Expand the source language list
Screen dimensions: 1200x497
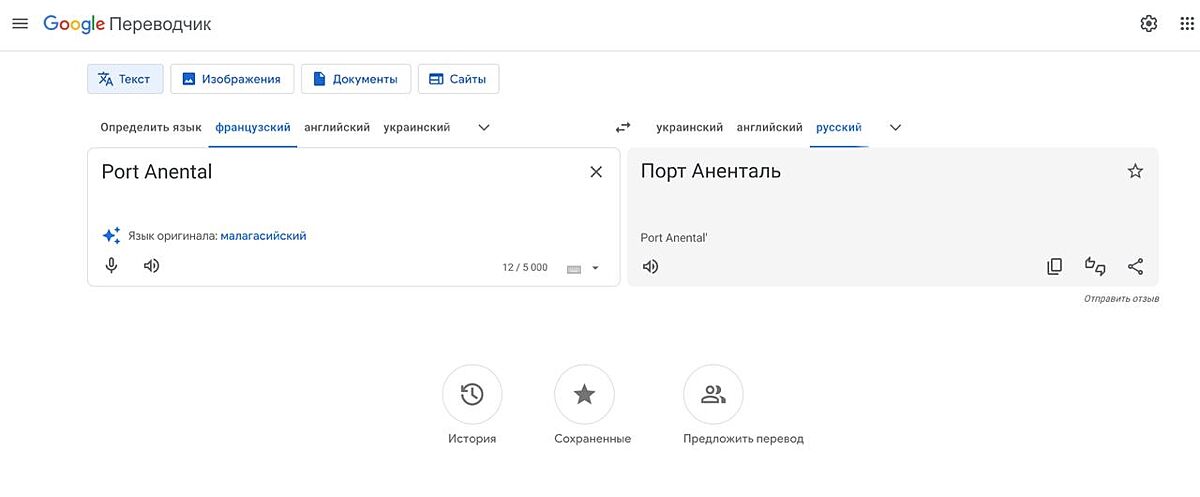[484, 128]
